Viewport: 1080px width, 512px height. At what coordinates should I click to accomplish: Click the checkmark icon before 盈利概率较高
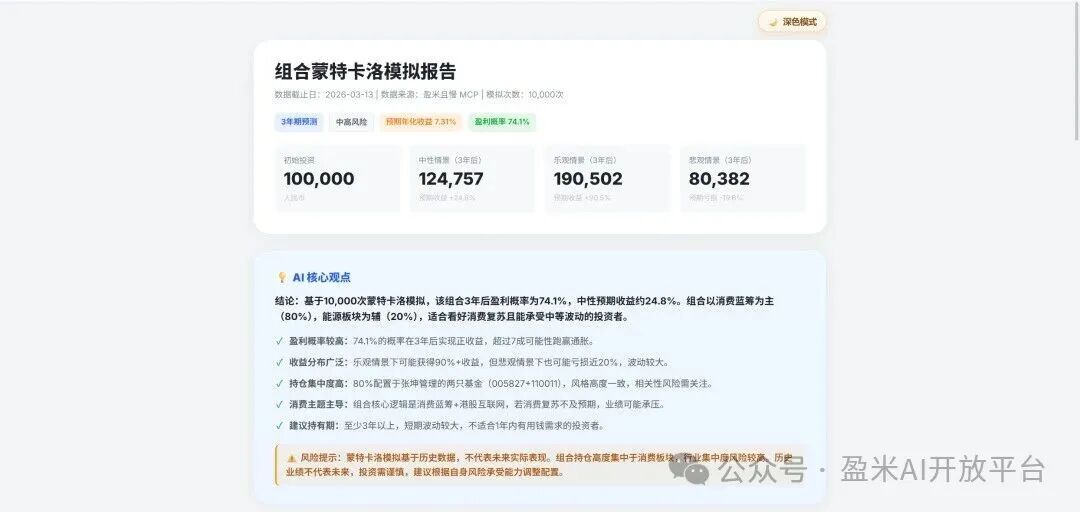tap(279, 341)
